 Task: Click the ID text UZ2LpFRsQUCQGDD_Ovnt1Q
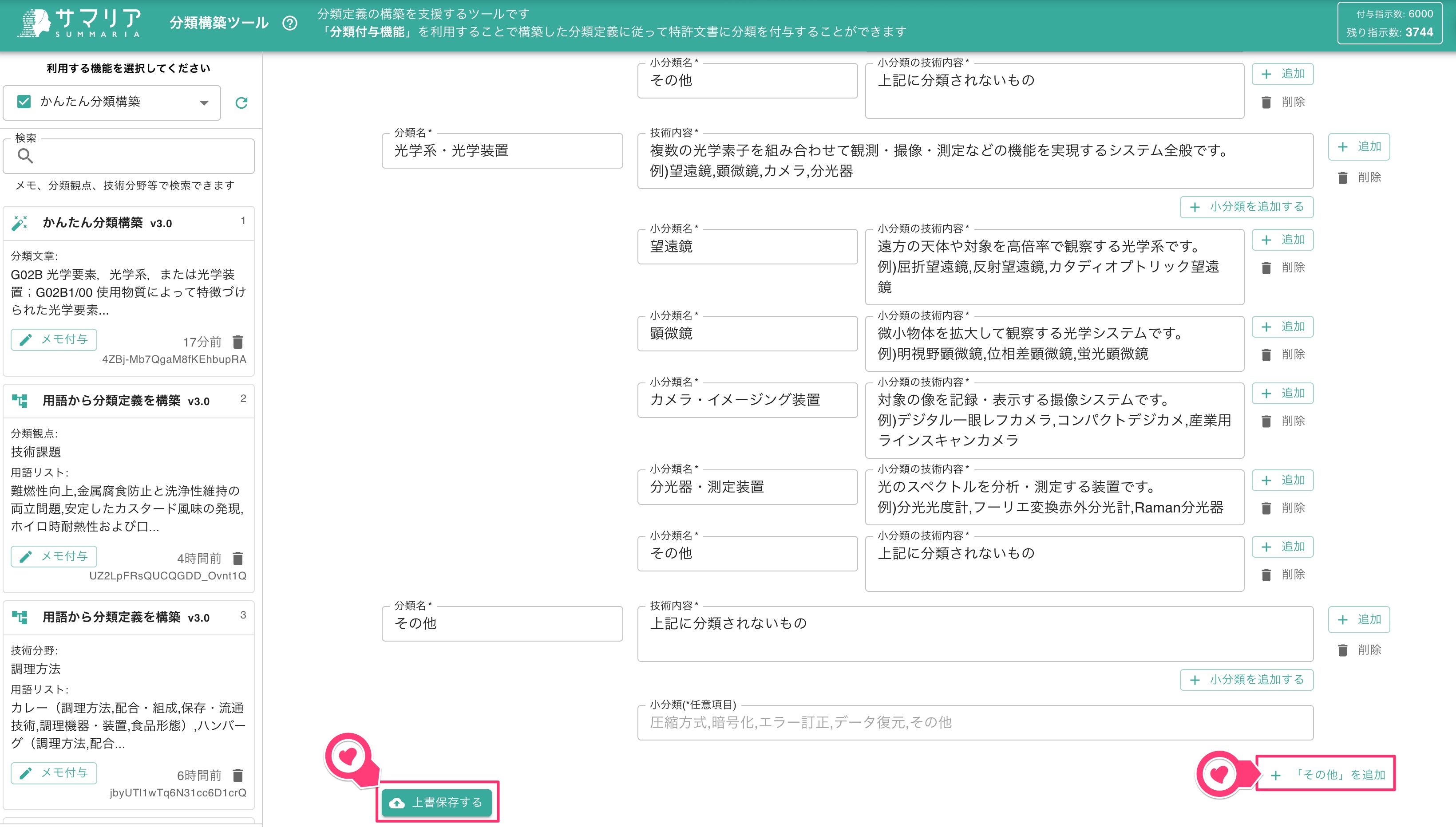(x=168, y=576)
